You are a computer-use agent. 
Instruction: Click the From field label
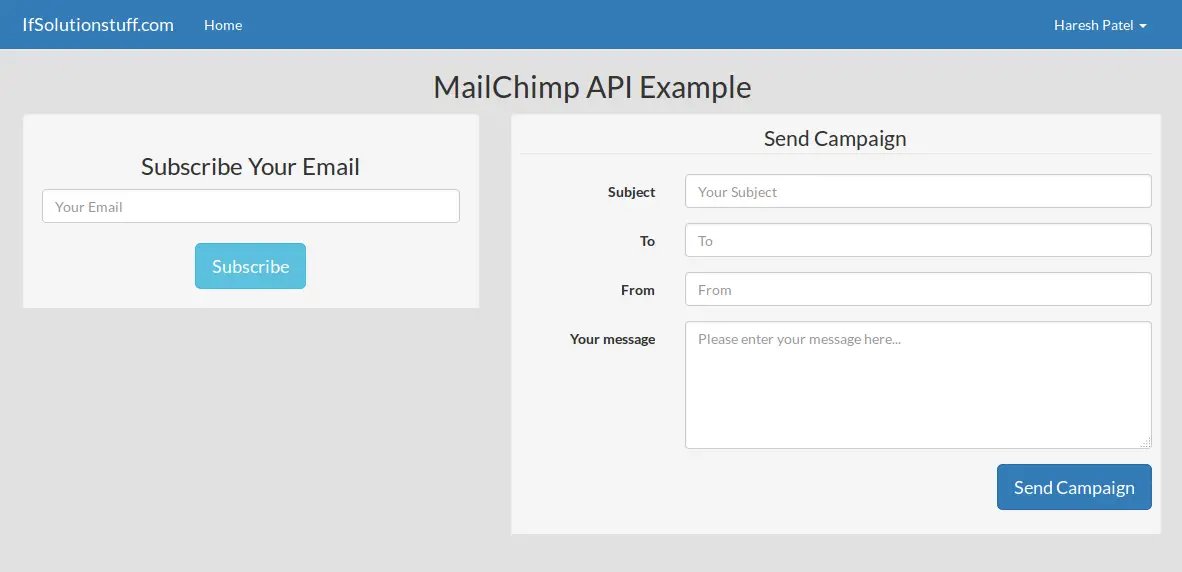click(x=637, y=290)
